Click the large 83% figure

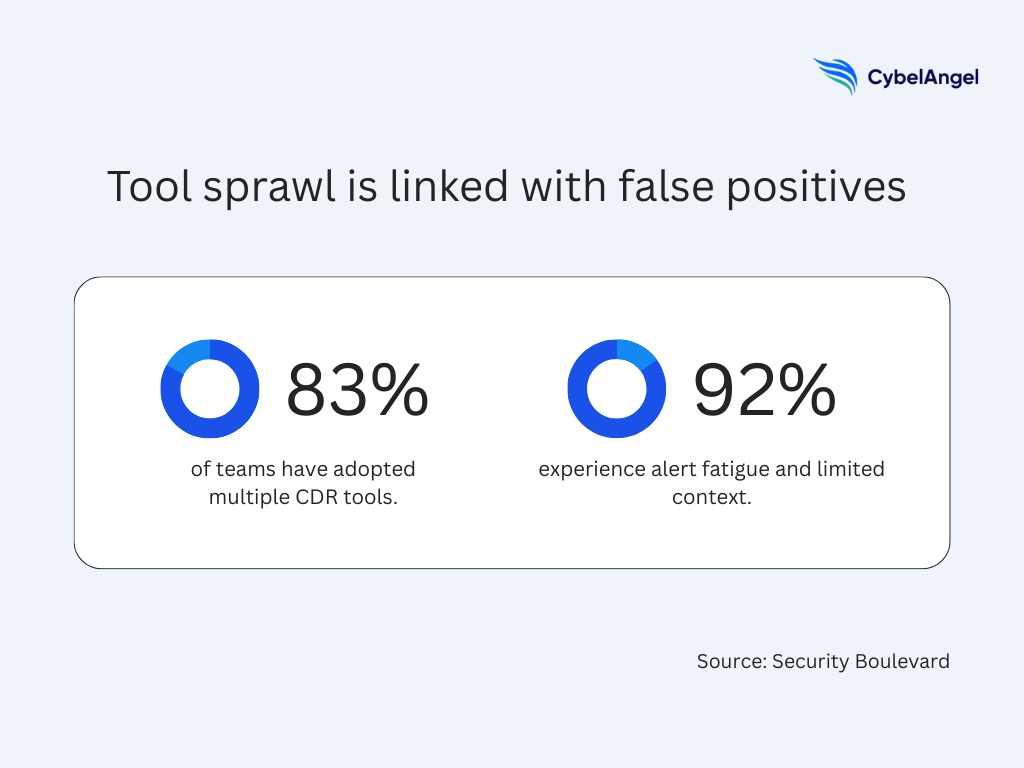tap(357, 390)
